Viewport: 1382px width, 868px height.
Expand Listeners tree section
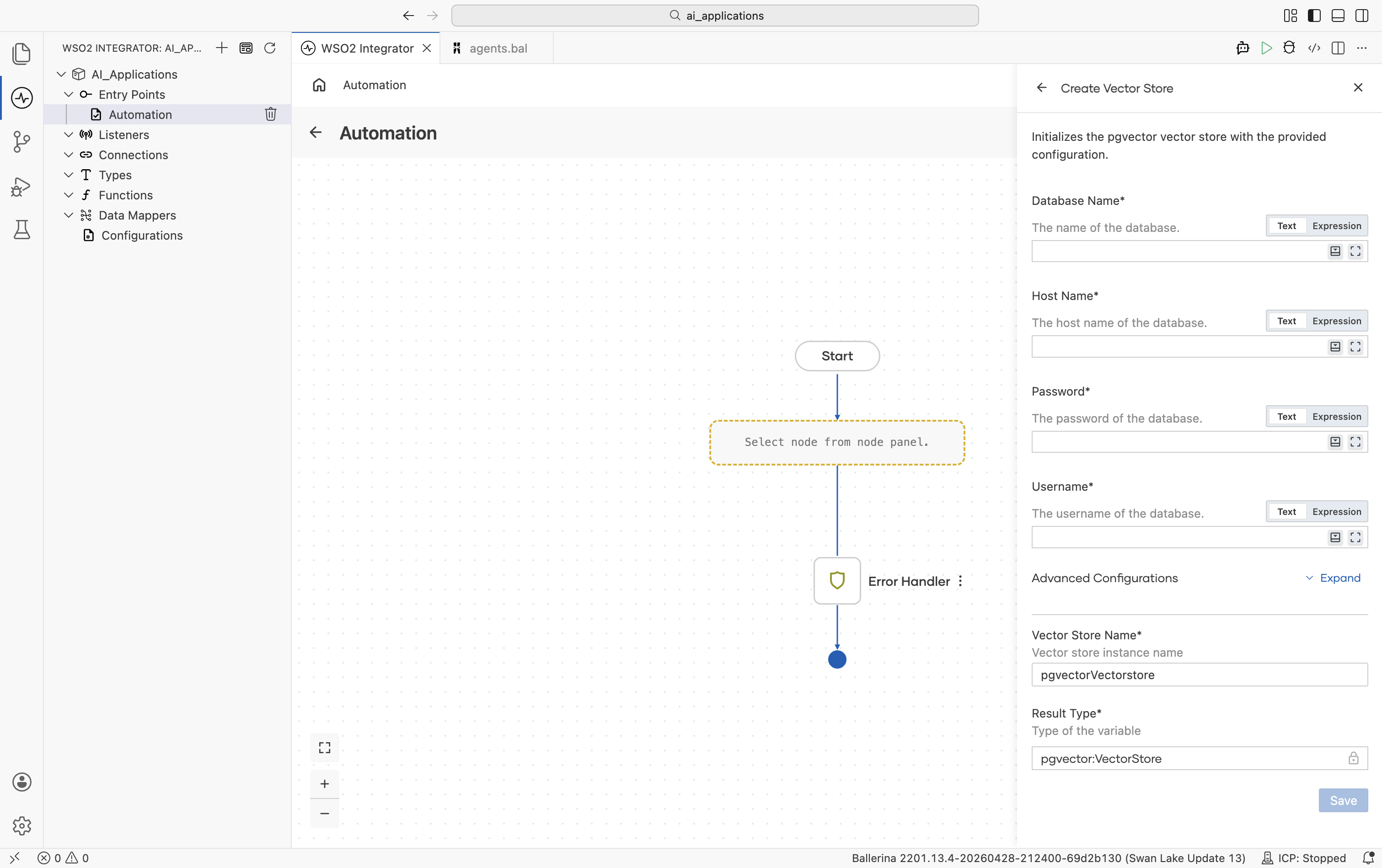coord(68,134)
